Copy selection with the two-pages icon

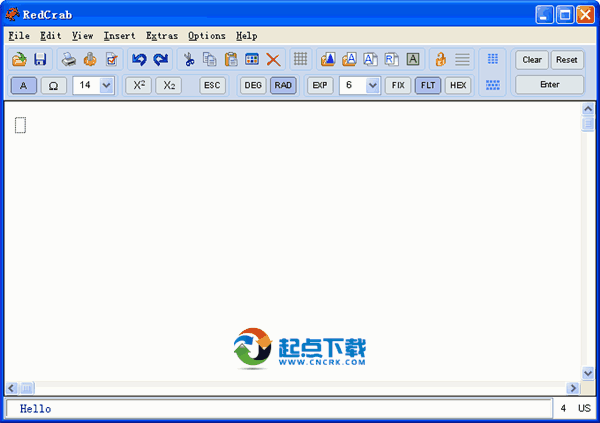210,59
